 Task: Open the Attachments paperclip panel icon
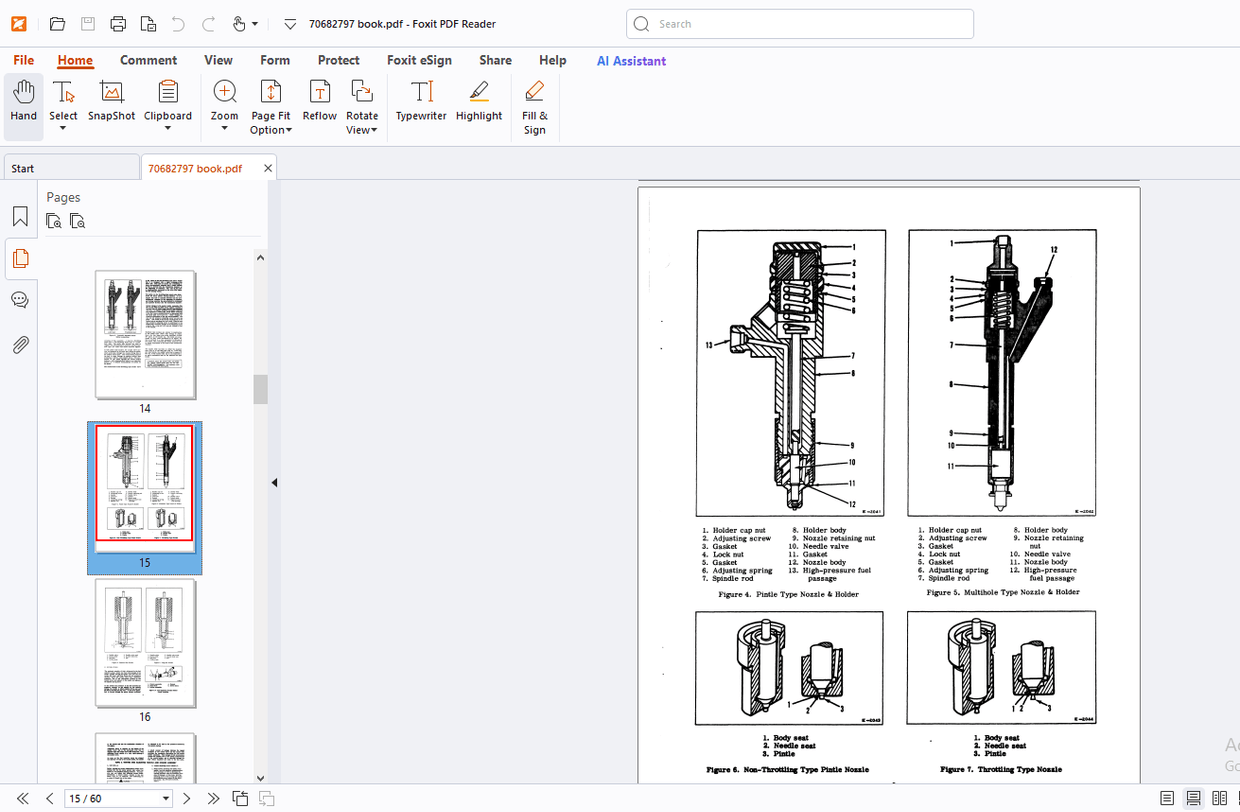[20, 345]
